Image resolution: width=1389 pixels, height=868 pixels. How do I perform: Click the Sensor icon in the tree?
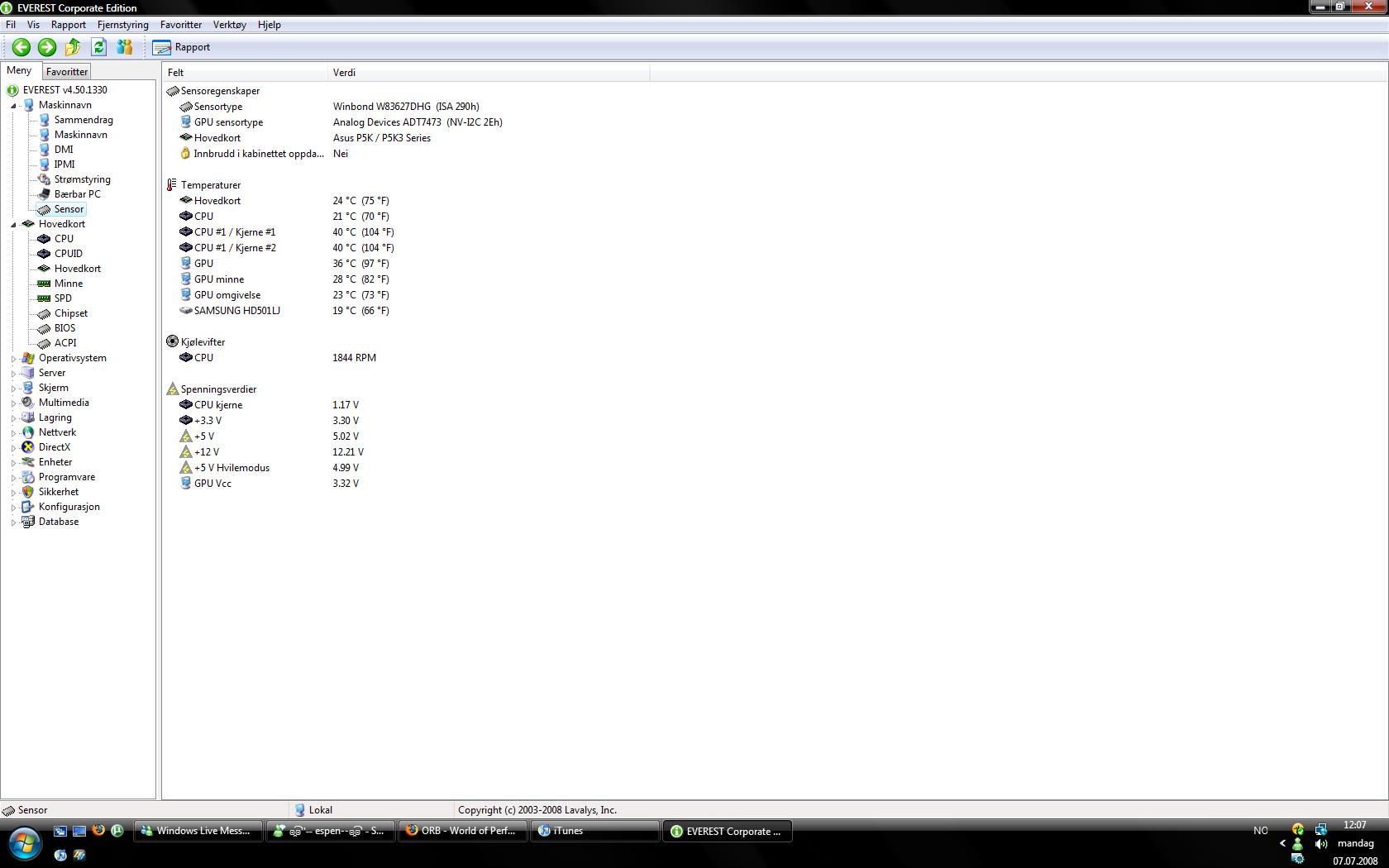(44, 209)
